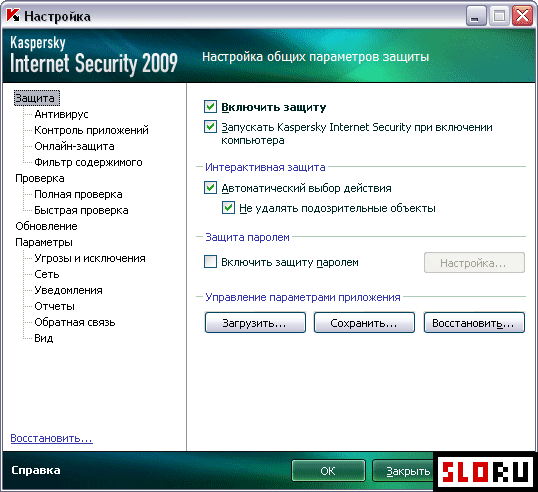Open Угрозы и исключения section
Image resolution: width=538 pixels, height=492 pixels.
90,258
